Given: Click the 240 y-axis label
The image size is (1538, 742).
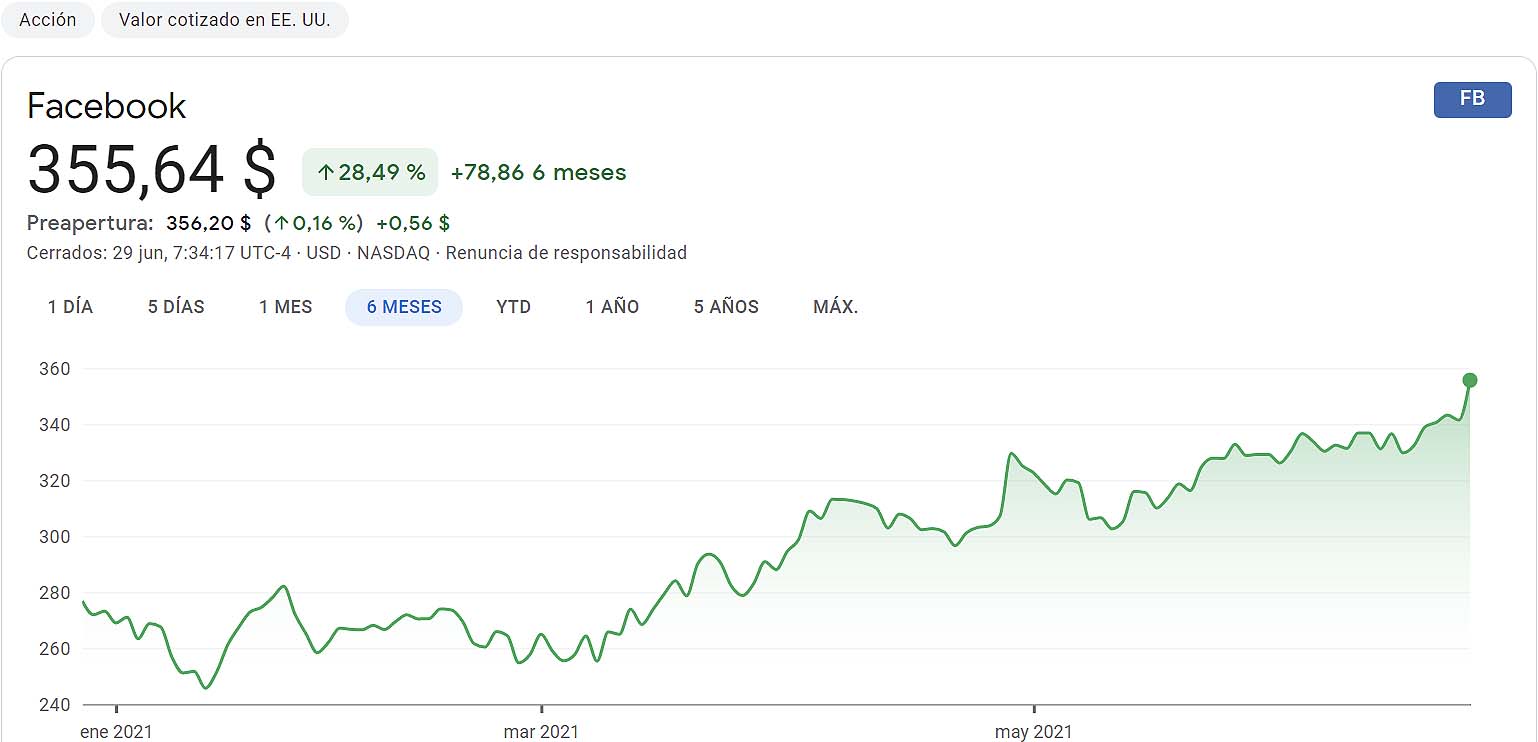Looking at the screenshot, I should [56, 705].
